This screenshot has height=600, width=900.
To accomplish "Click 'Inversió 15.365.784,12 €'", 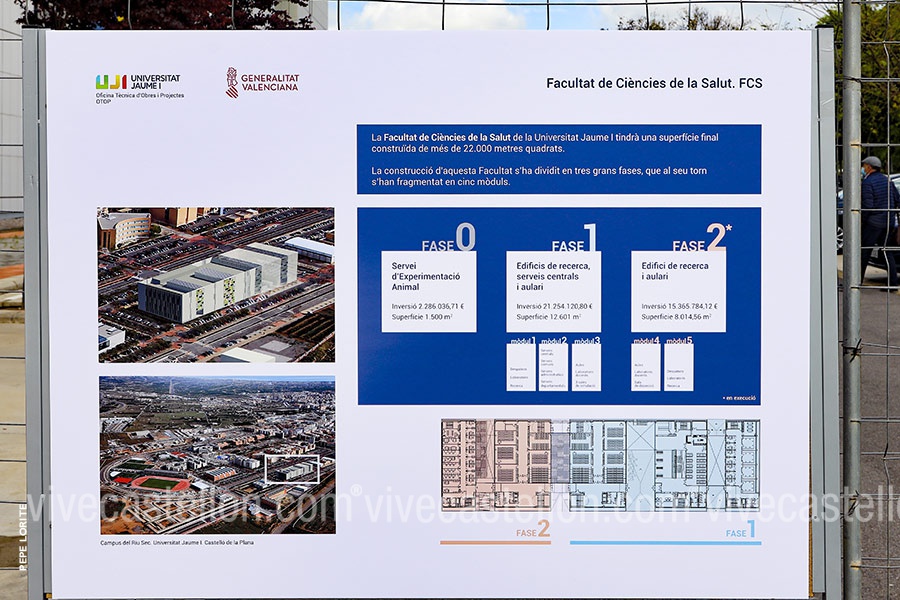I will (x=680, y=307).
